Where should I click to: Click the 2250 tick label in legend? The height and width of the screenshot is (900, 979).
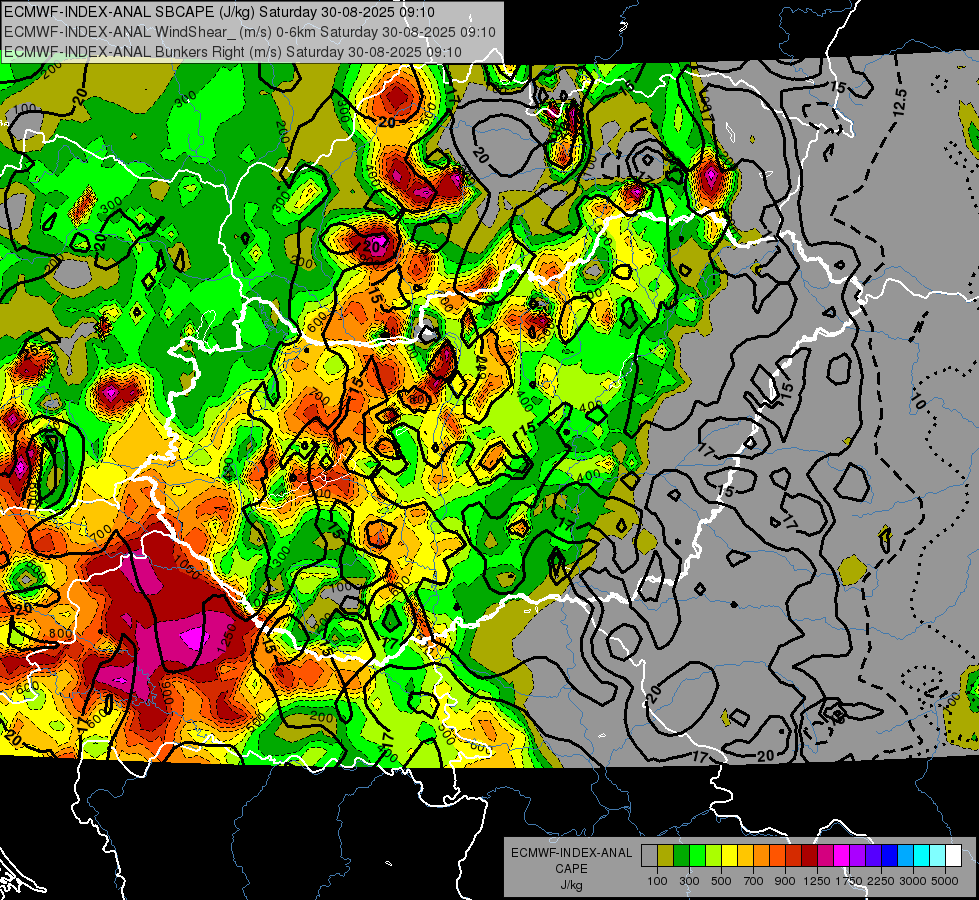click(881, 881)
